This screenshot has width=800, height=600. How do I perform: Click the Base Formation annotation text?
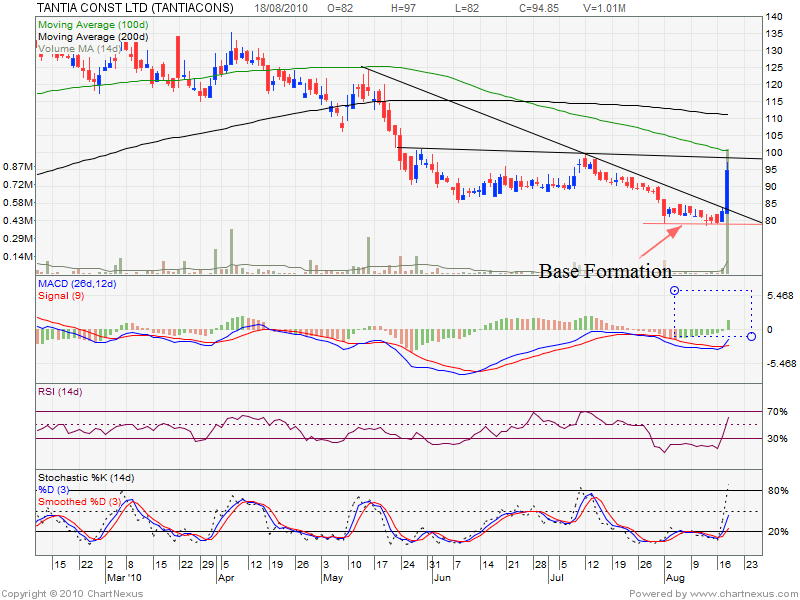point(605,271)
